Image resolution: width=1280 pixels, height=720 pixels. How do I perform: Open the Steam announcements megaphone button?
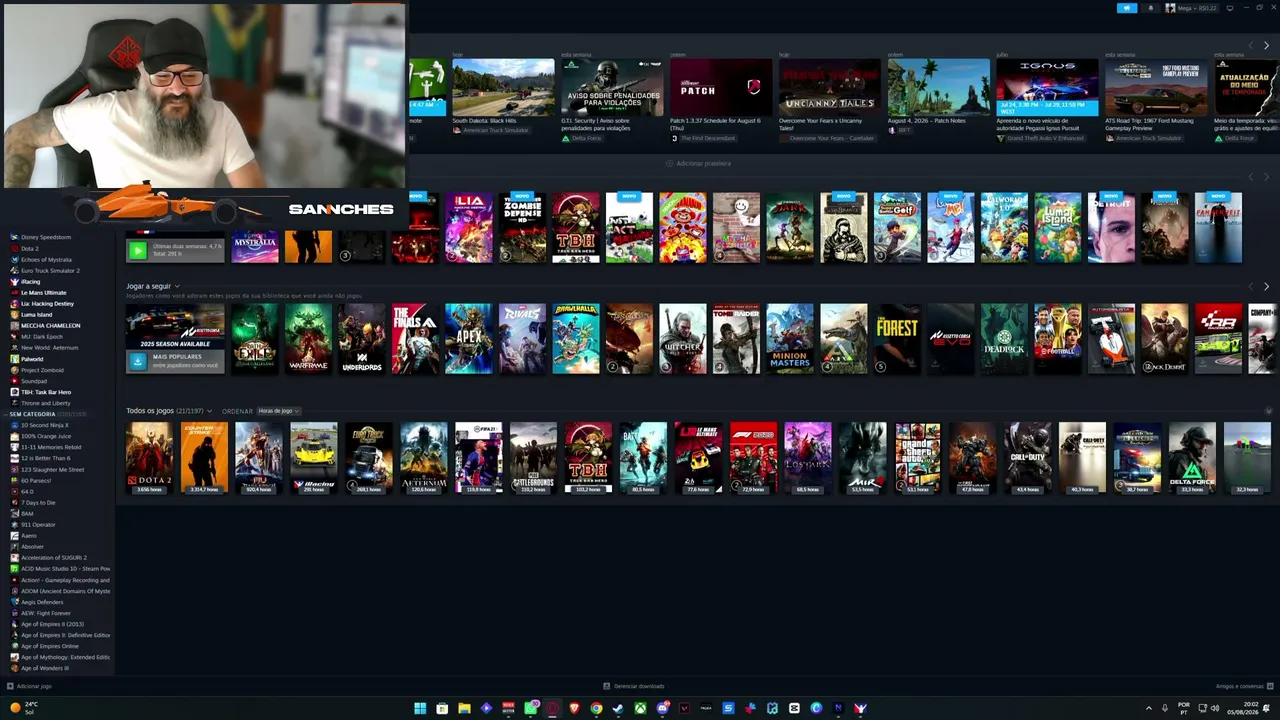pos(1127,8)
